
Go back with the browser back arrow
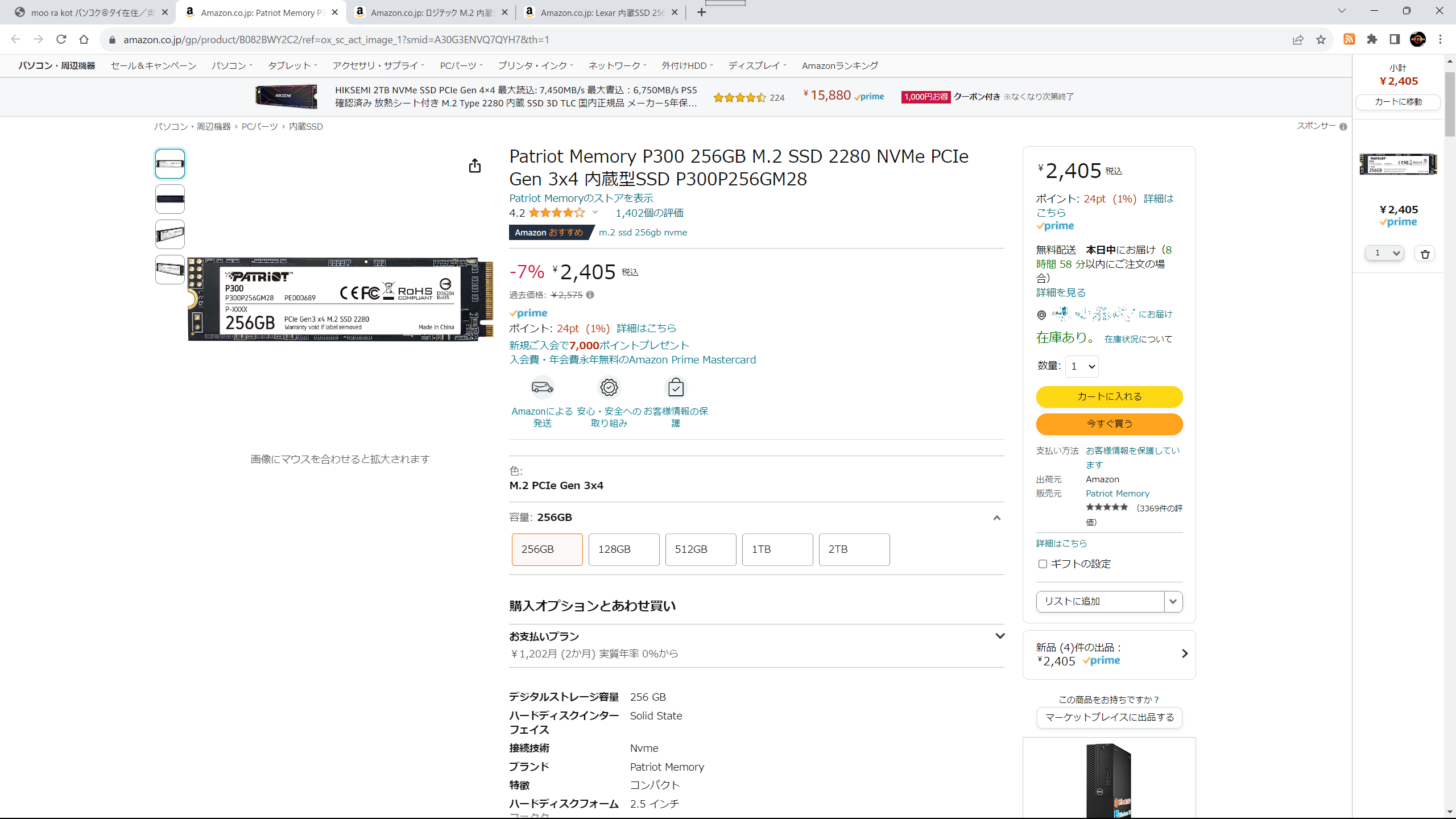(x=15, y=39)
